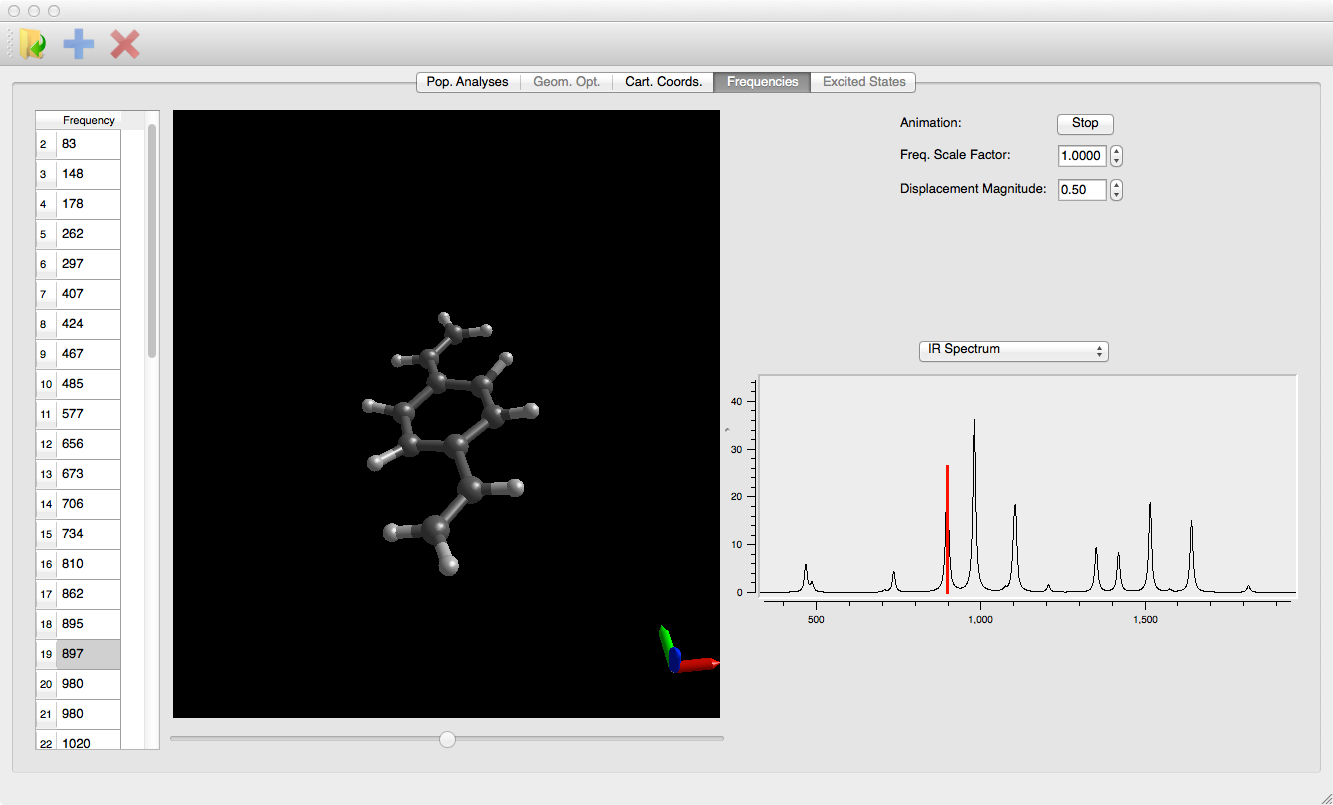Select the 980 frequency in row 20

point(88,684)
